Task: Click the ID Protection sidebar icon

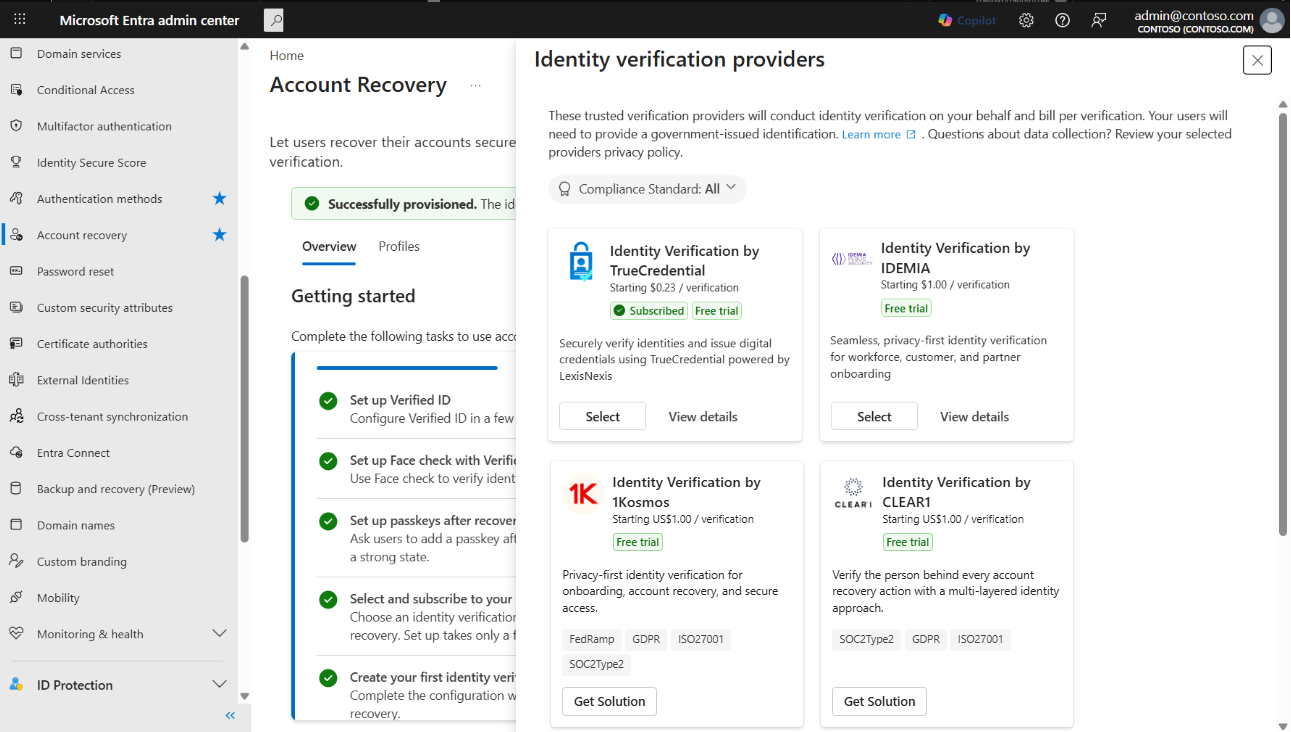Action: 16,685
